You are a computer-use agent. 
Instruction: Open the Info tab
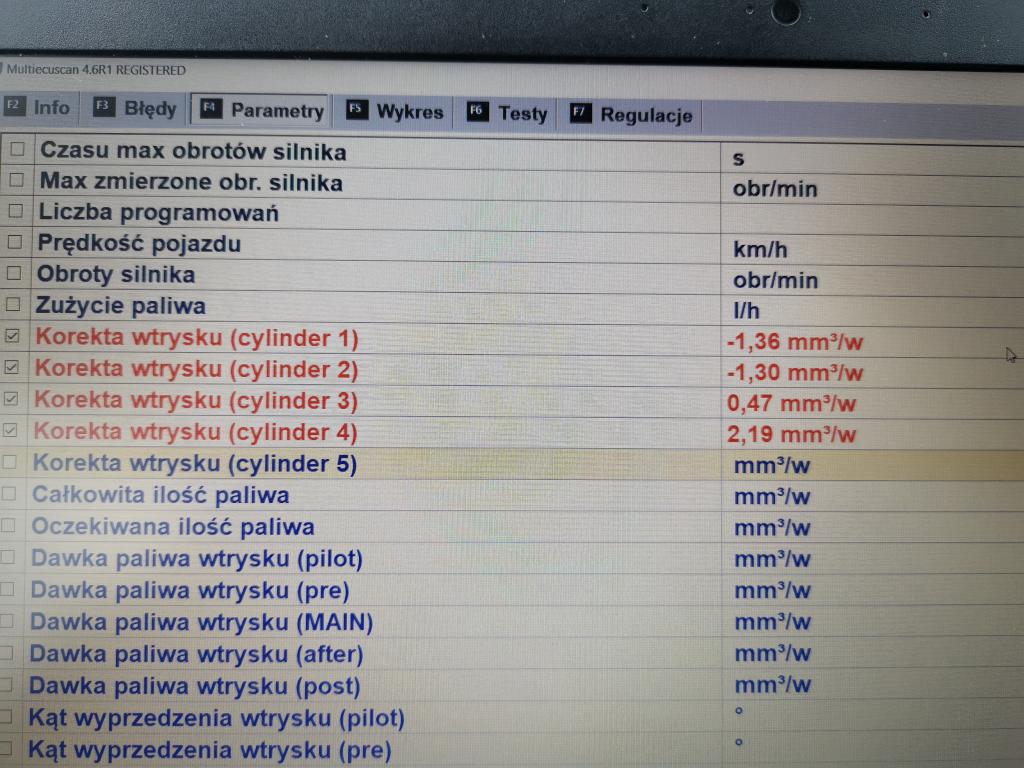click(37, 106)
